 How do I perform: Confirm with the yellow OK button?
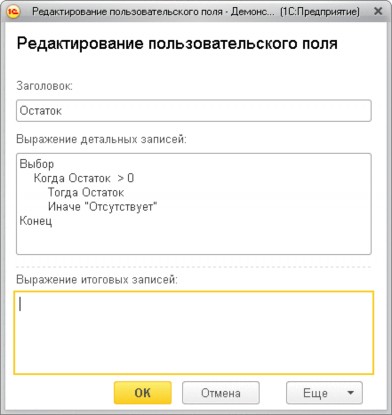pos(143,393)
